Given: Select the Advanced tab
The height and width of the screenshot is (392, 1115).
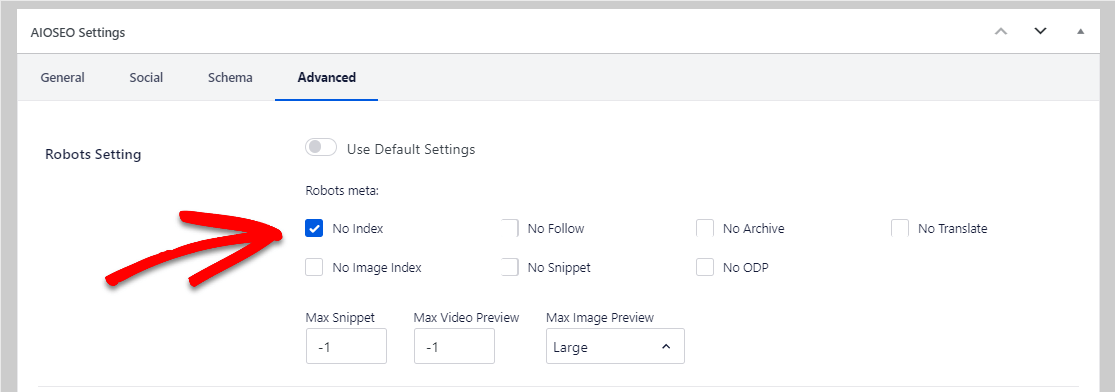Looking at the screenshot, I should [x=326, y=78].
